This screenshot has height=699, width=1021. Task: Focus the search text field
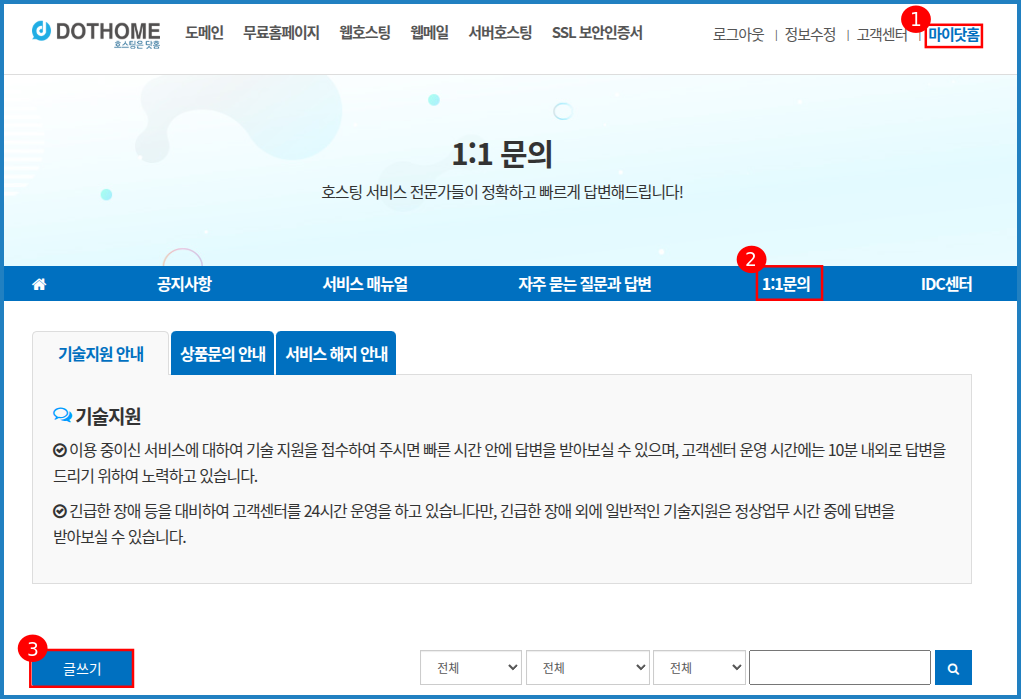pyautogui.click(x=839, y=667)
